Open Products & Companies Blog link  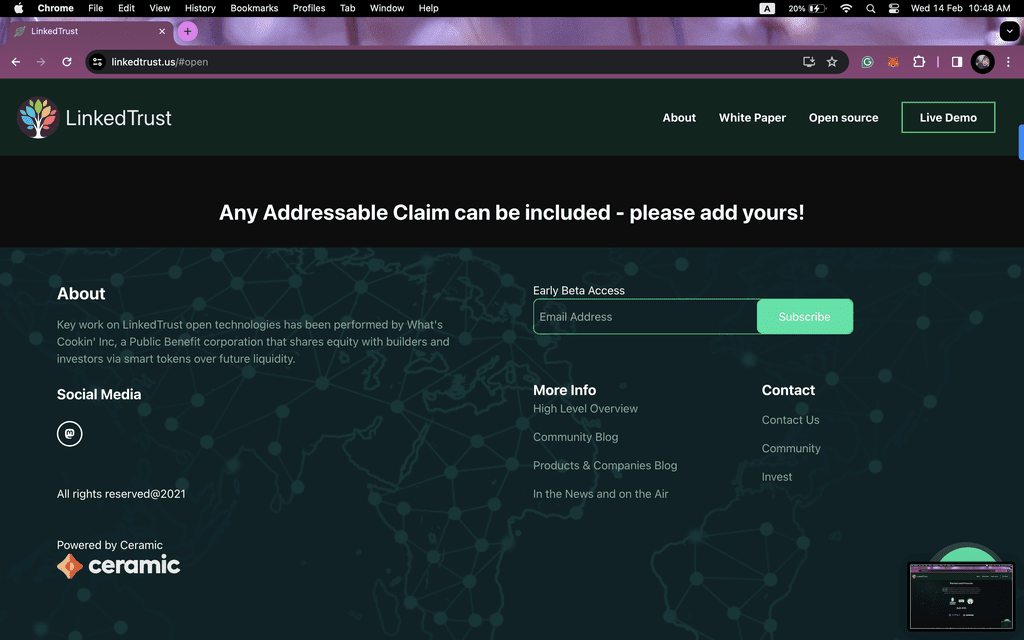pos(605,466)
